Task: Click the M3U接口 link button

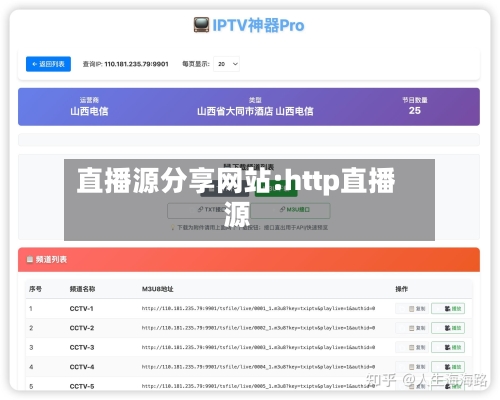Action: pos(290,210)
